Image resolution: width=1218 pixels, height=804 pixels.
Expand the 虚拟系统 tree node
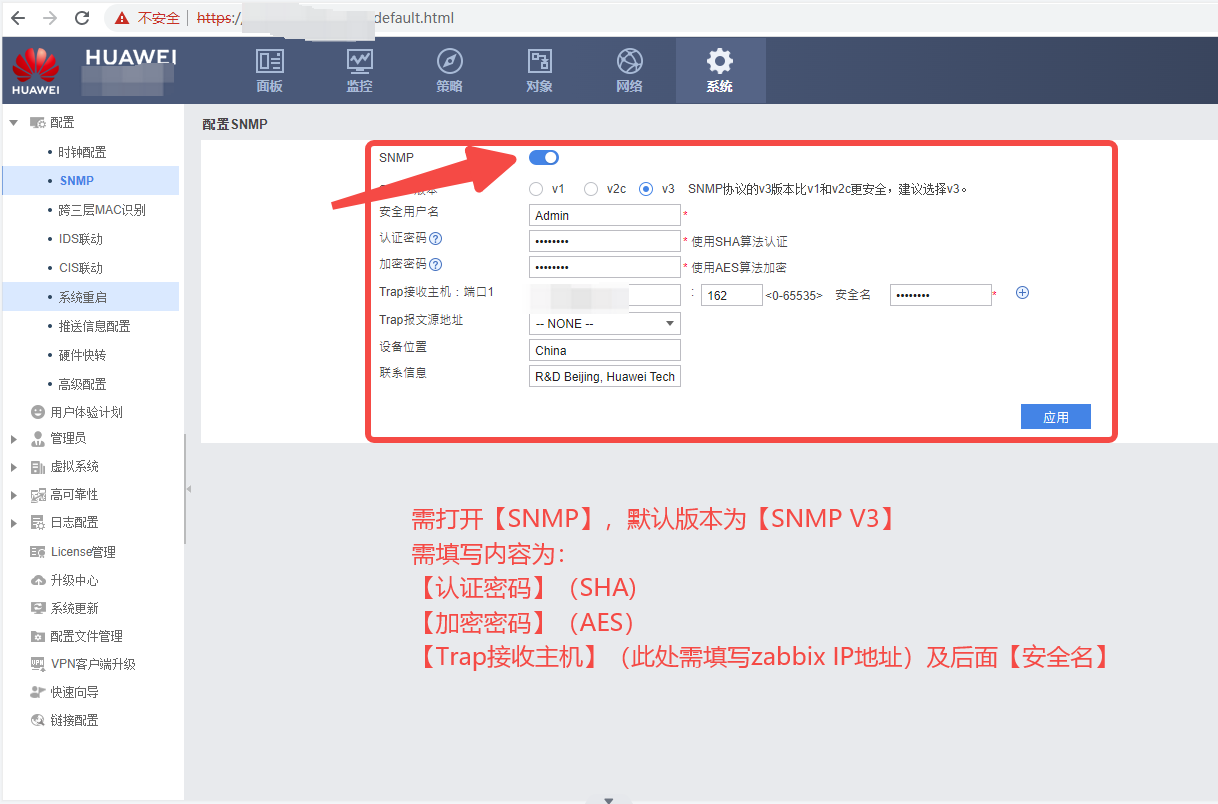13,467
